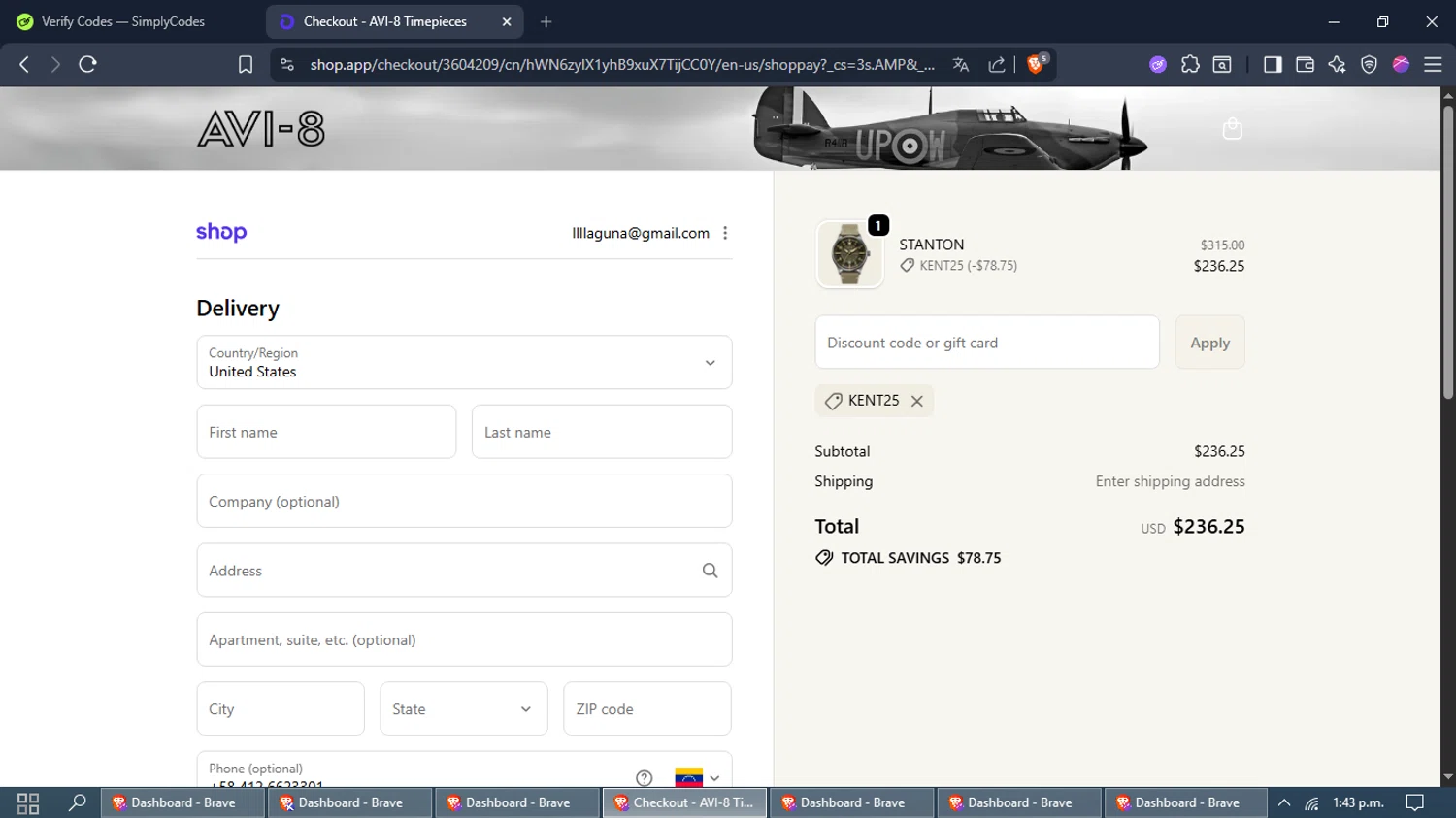Open account options three-dot menu beside email
The height and width of the screenshot is (818, 1456).
pyautogui.click(x=725, y=233)
